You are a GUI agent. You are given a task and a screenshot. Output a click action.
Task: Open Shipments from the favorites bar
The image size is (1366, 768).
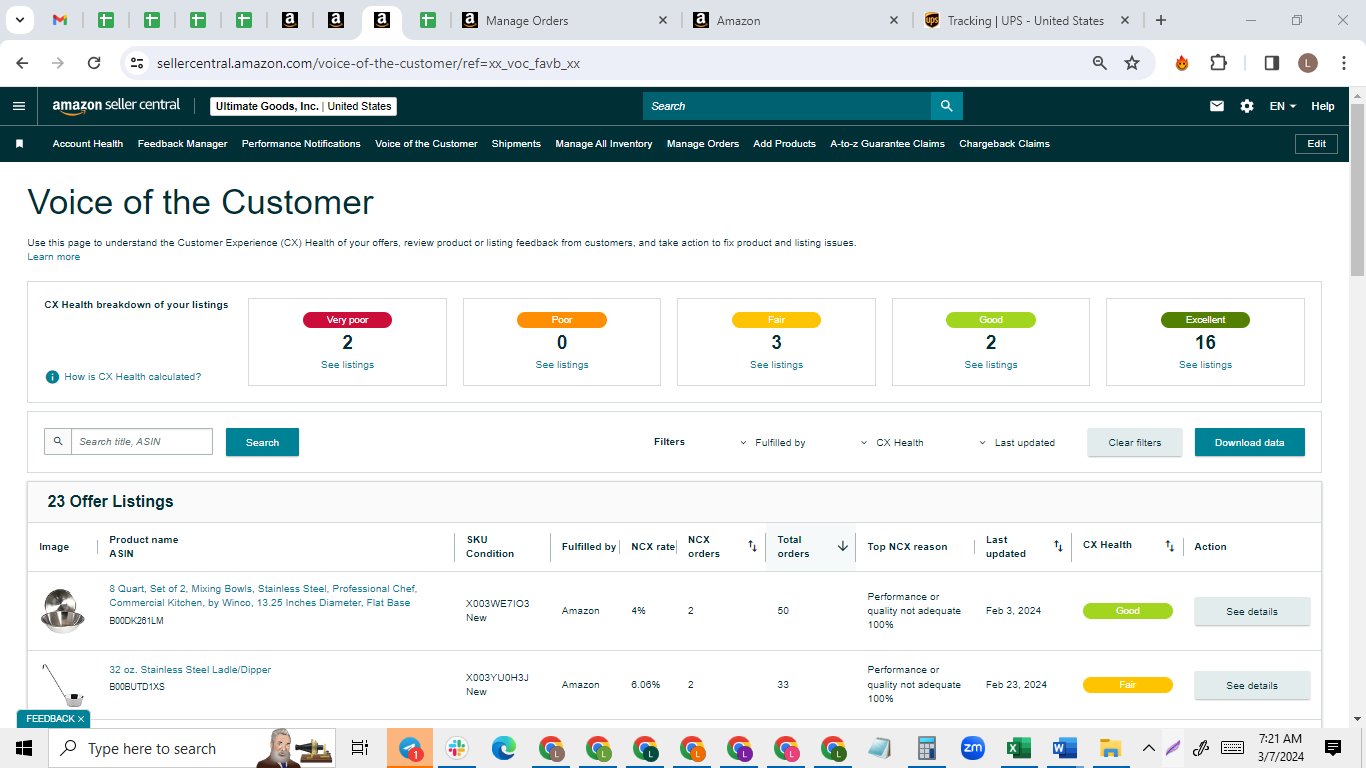516,144
